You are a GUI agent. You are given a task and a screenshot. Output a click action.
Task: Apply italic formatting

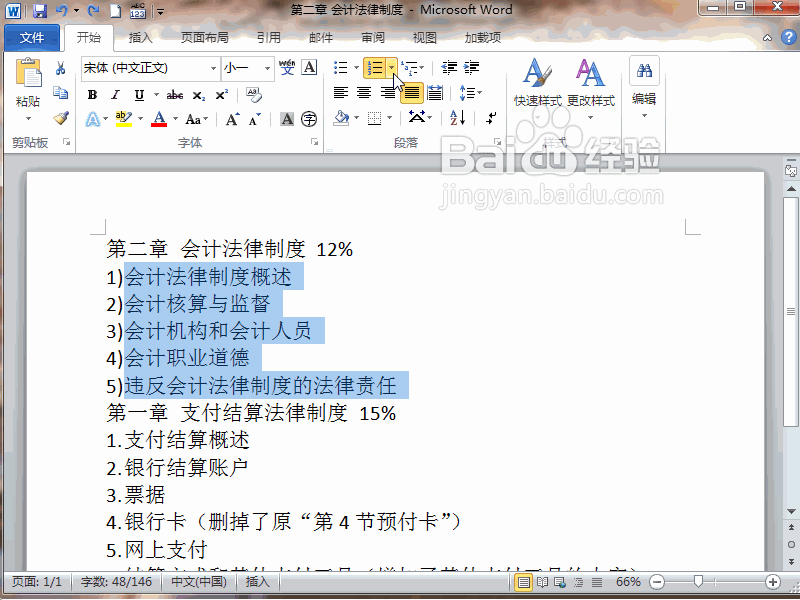tap(115, 94)
